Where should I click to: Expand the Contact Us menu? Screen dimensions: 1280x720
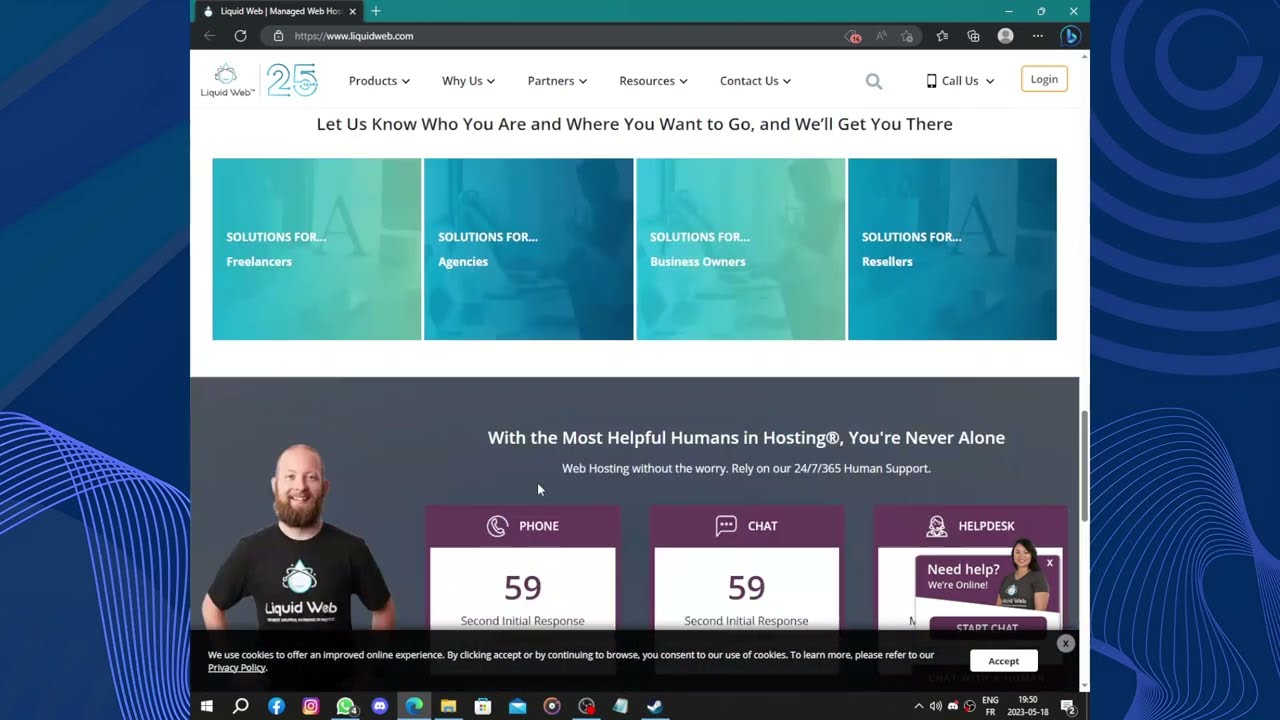click(755, 81)
